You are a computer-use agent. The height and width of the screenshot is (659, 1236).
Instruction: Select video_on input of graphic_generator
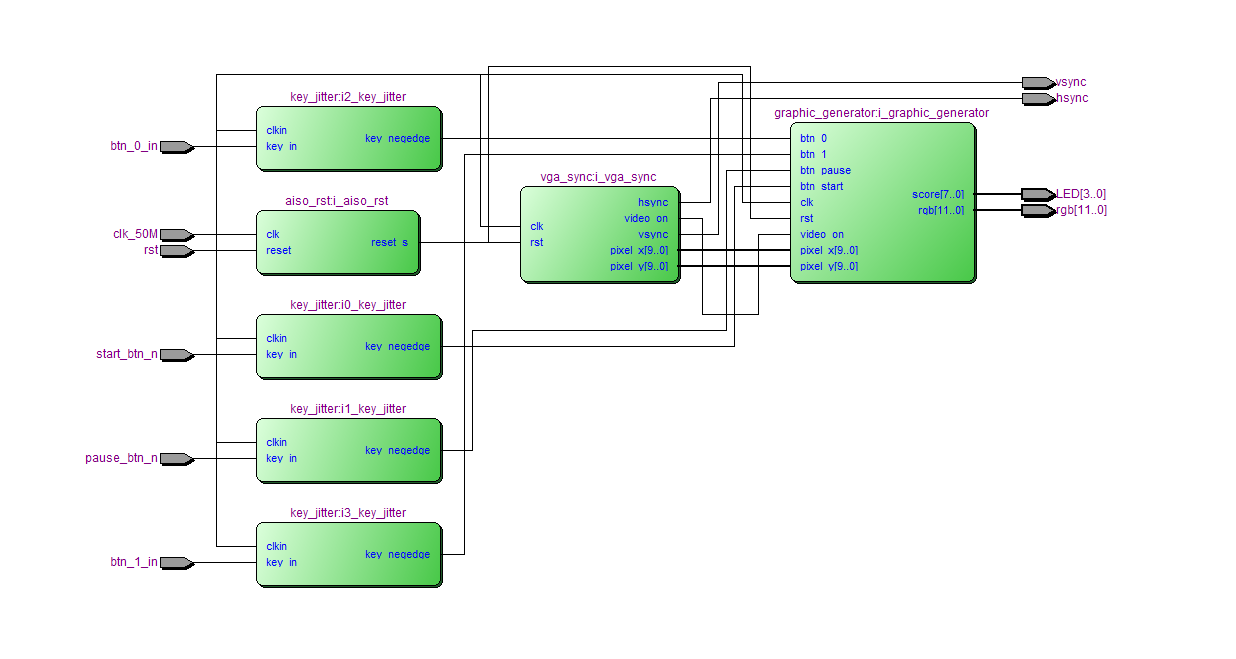click(822, 234)
